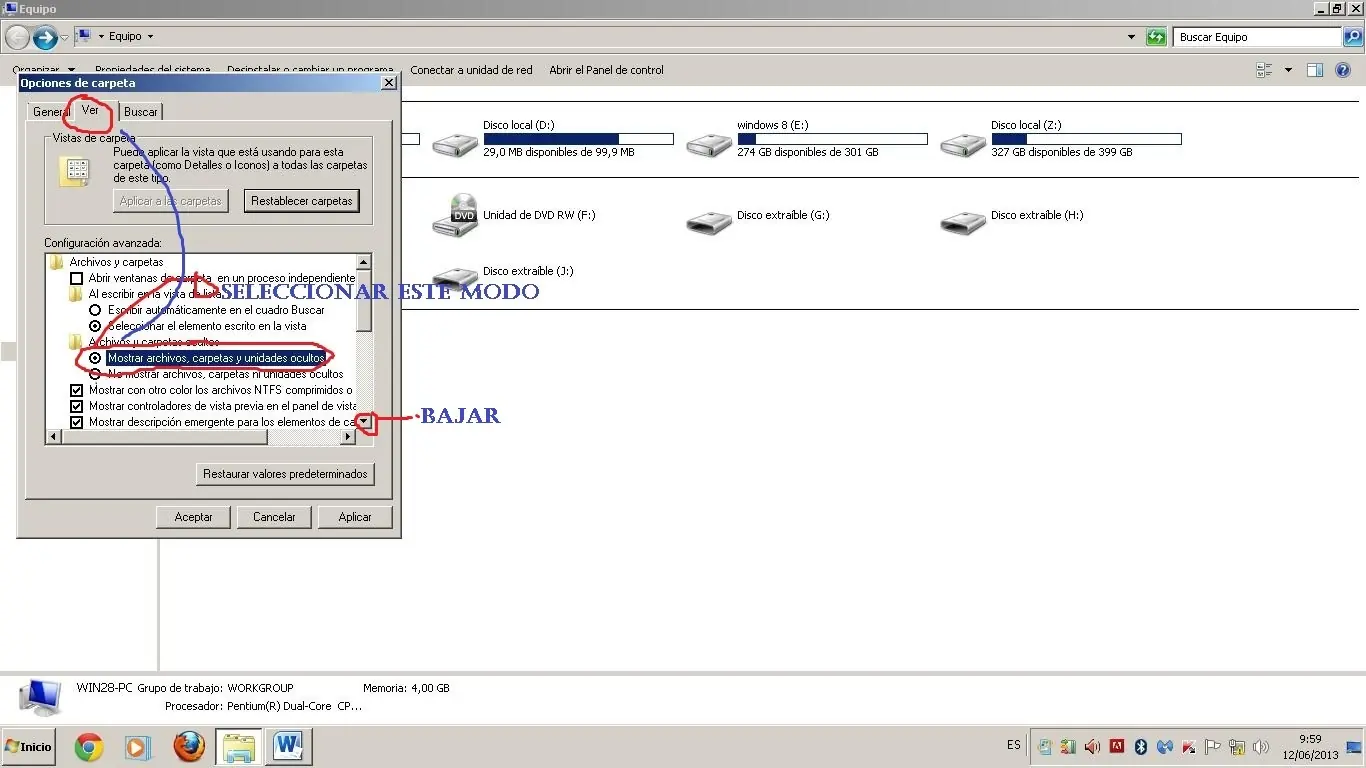Select the Unidad de DVD RW (F:) icon
The width and height of the screenshot is (1366, 768).
[x=455, y=215]
